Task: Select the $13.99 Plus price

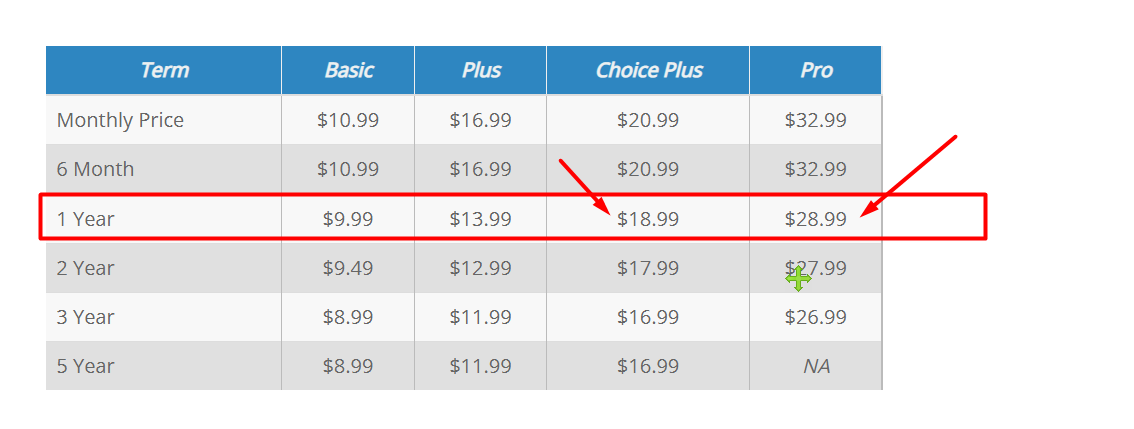Action: point(481,219)
